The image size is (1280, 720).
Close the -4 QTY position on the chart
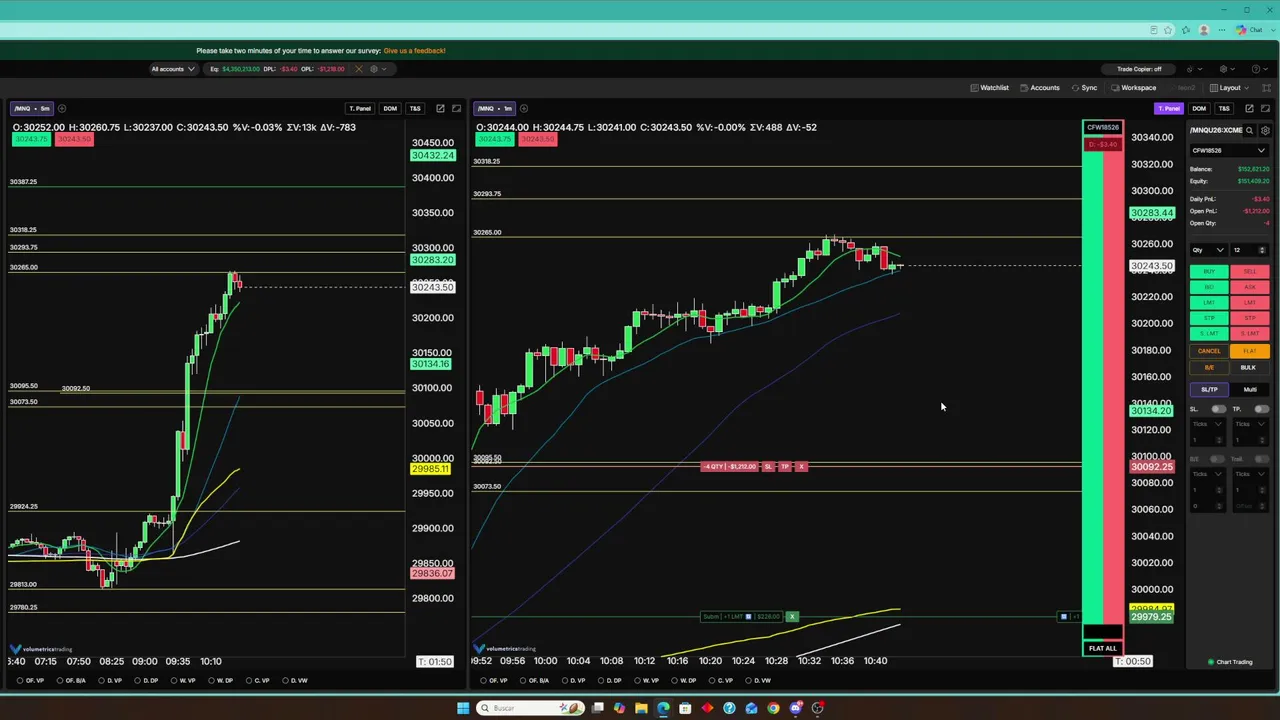[x=801, y=467]
